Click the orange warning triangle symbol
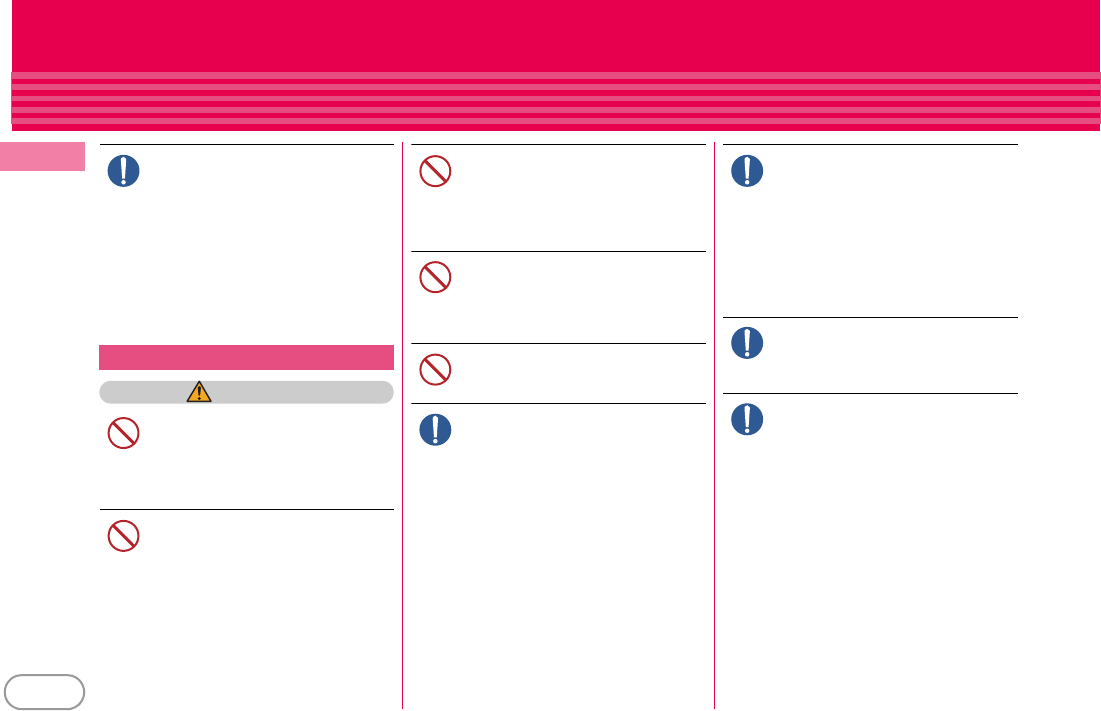The width and height of the screenshot is (1101, 711). pos(199,392)
